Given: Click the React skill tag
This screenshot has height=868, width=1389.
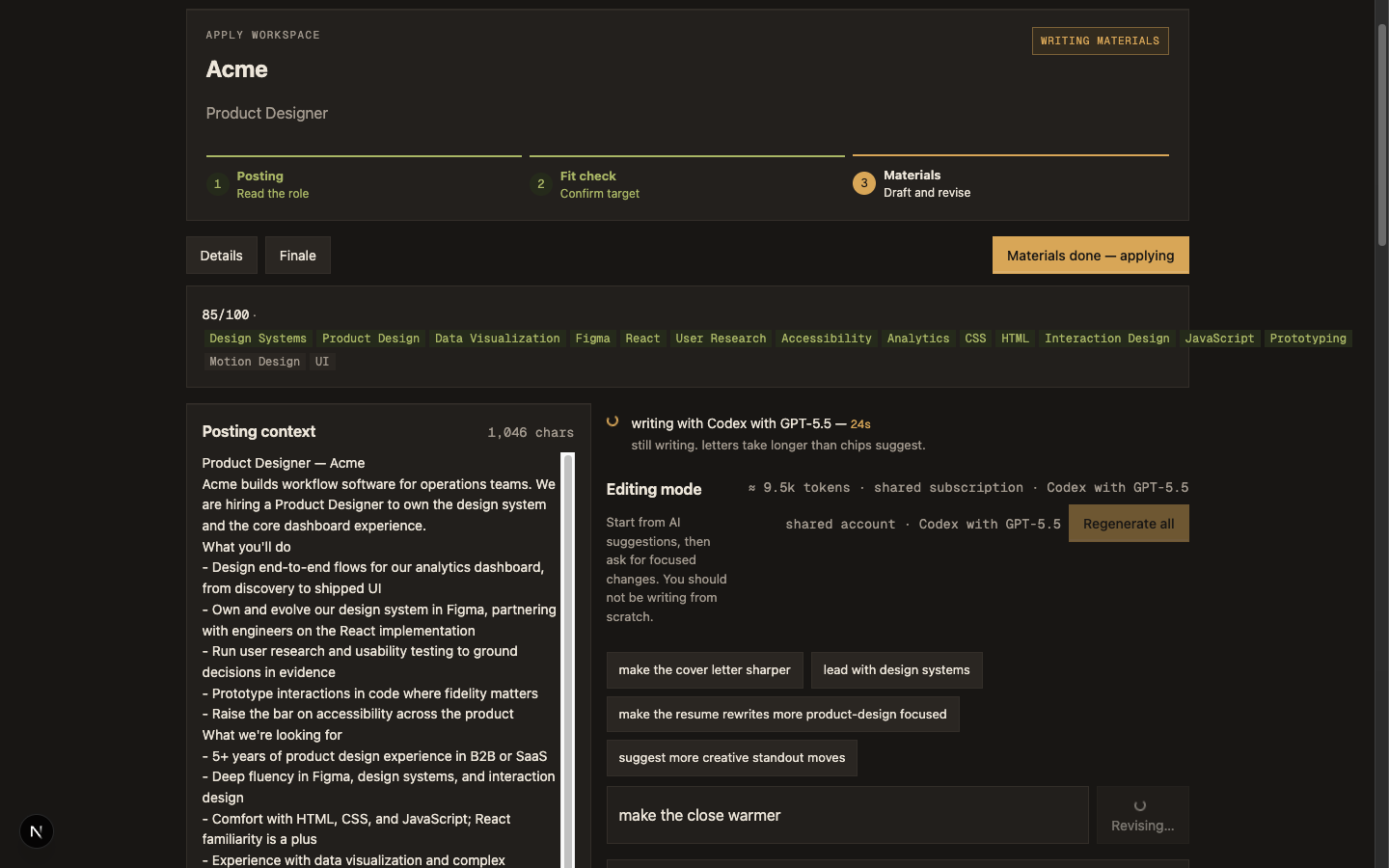Looking at the screenshot, I should click(643, 339).
